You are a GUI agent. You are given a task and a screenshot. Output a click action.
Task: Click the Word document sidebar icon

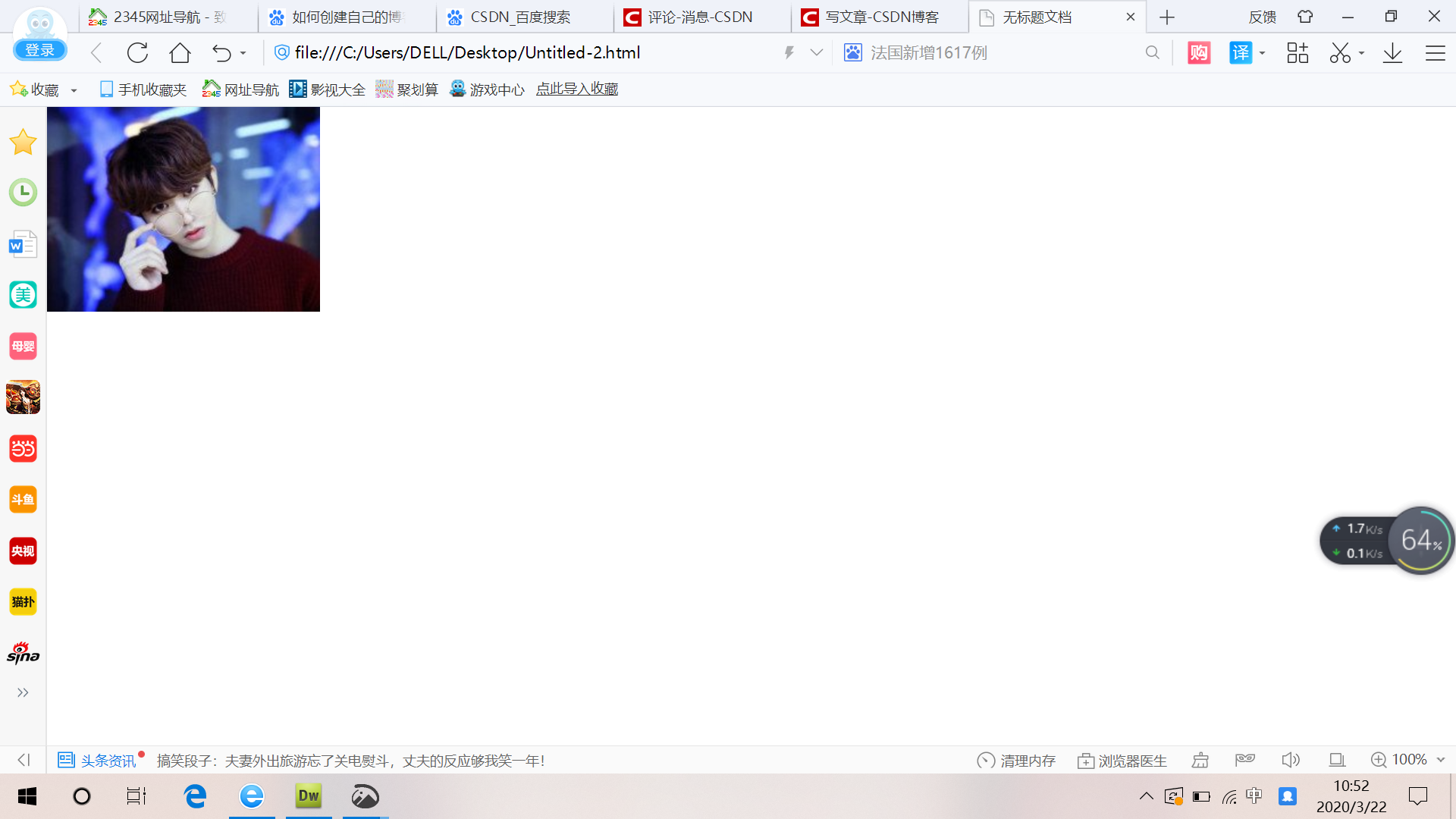(x=23, y=244)
